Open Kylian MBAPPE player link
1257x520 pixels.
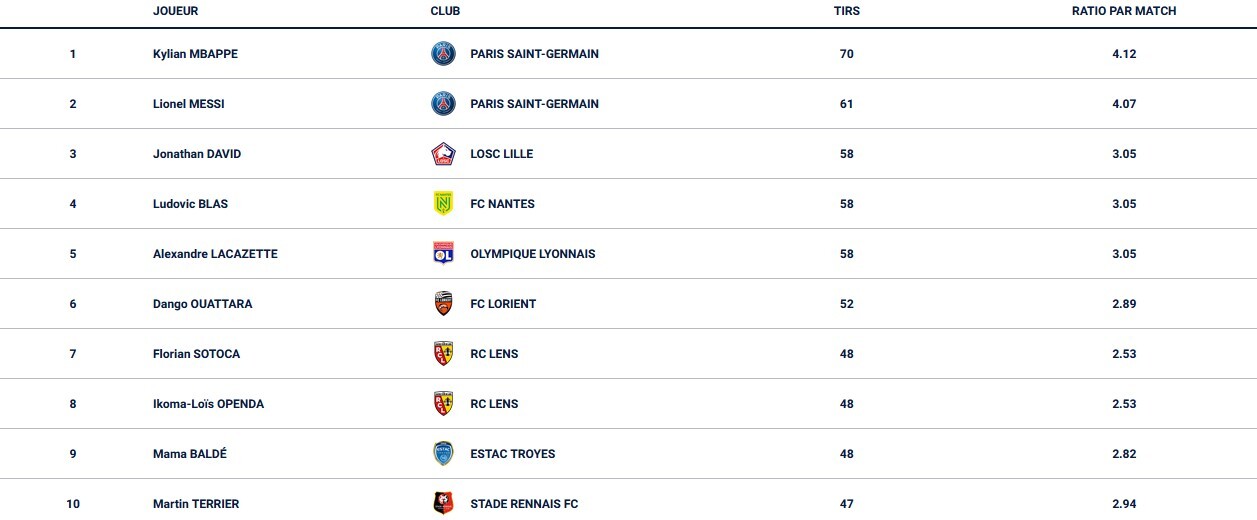(195, 54)
